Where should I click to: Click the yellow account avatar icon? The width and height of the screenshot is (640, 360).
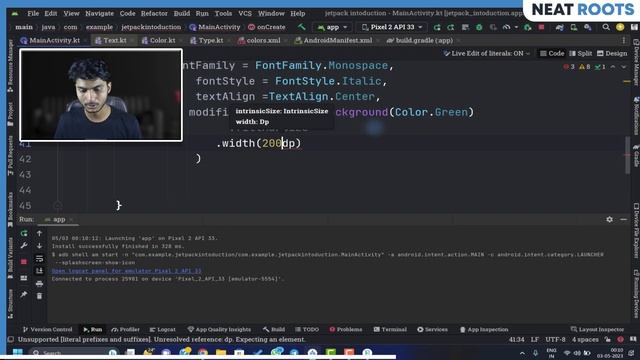point(620,27)
